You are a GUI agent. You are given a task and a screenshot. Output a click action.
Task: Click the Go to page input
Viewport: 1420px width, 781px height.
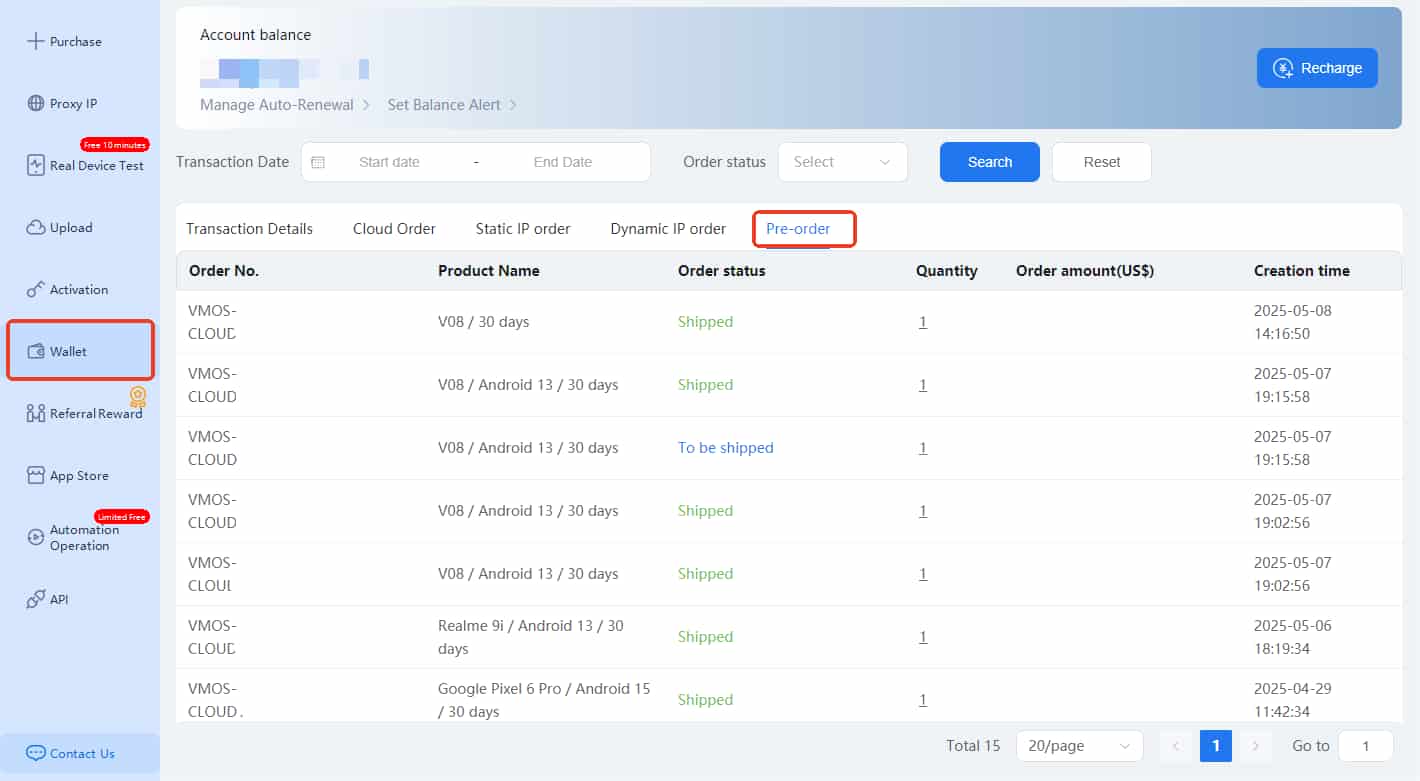[x=1366, y=746]
